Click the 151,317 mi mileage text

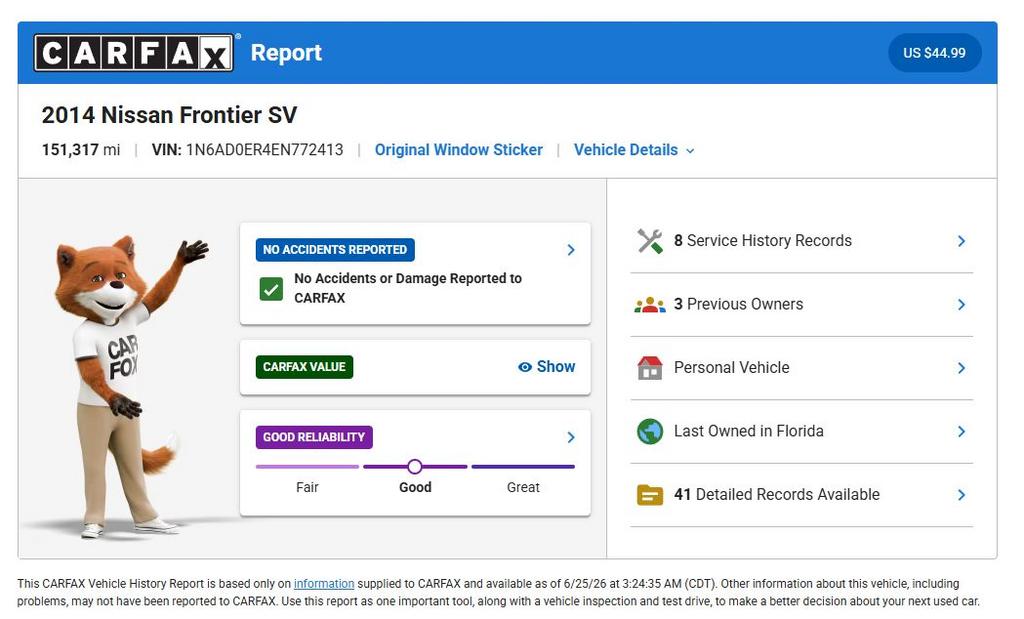[81, 150]
